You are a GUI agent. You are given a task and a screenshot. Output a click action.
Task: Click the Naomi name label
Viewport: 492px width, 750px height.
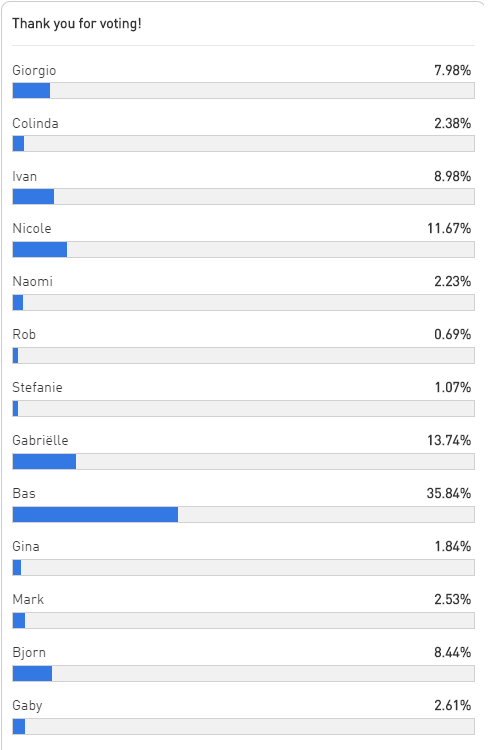pos(33,281)
